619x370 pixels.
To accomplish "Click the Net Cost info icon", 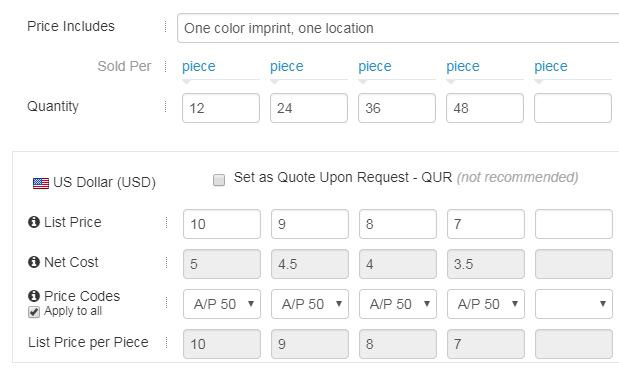I will 34,262.
